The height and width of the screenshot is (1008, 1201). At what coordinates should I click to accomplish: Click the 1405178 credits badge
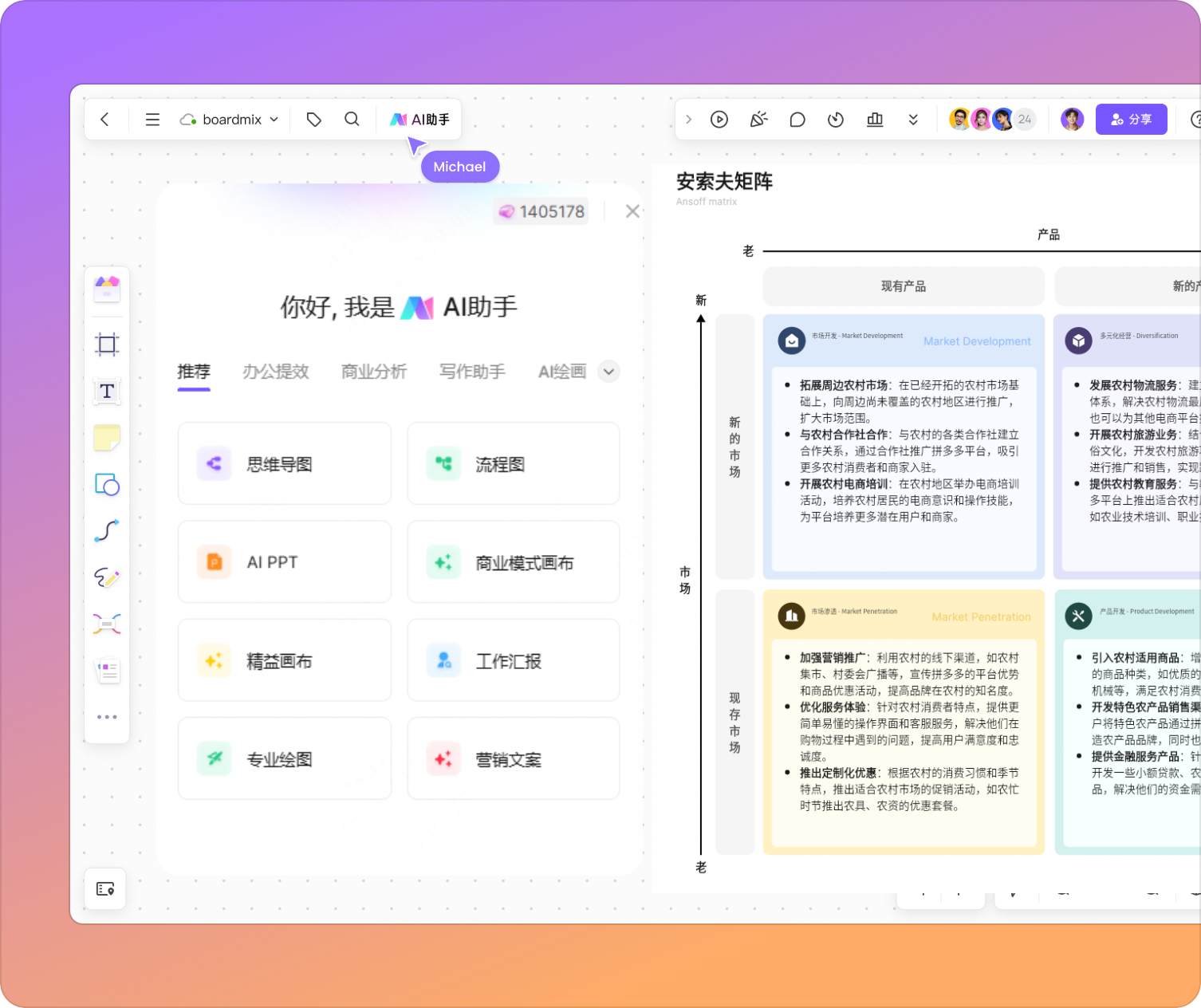coord(541,211)
